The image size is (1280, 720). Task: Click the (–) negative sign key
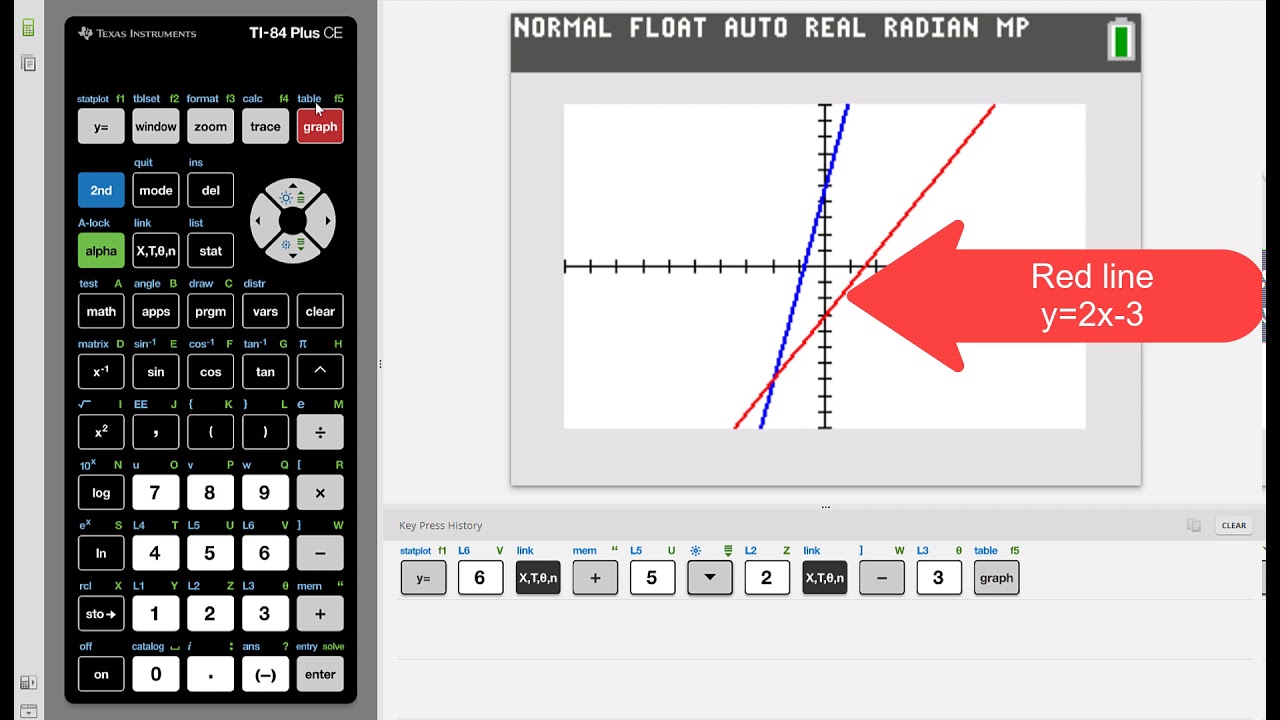265,674
